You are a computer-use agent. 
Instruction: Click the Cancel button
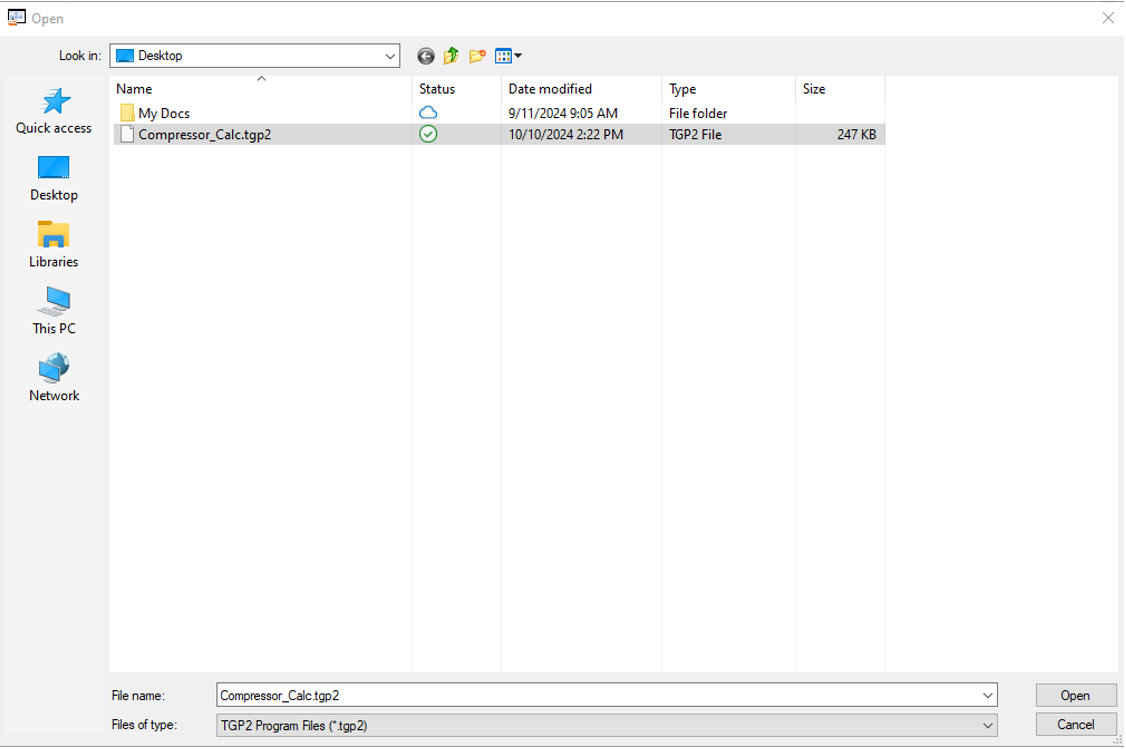1076,725
